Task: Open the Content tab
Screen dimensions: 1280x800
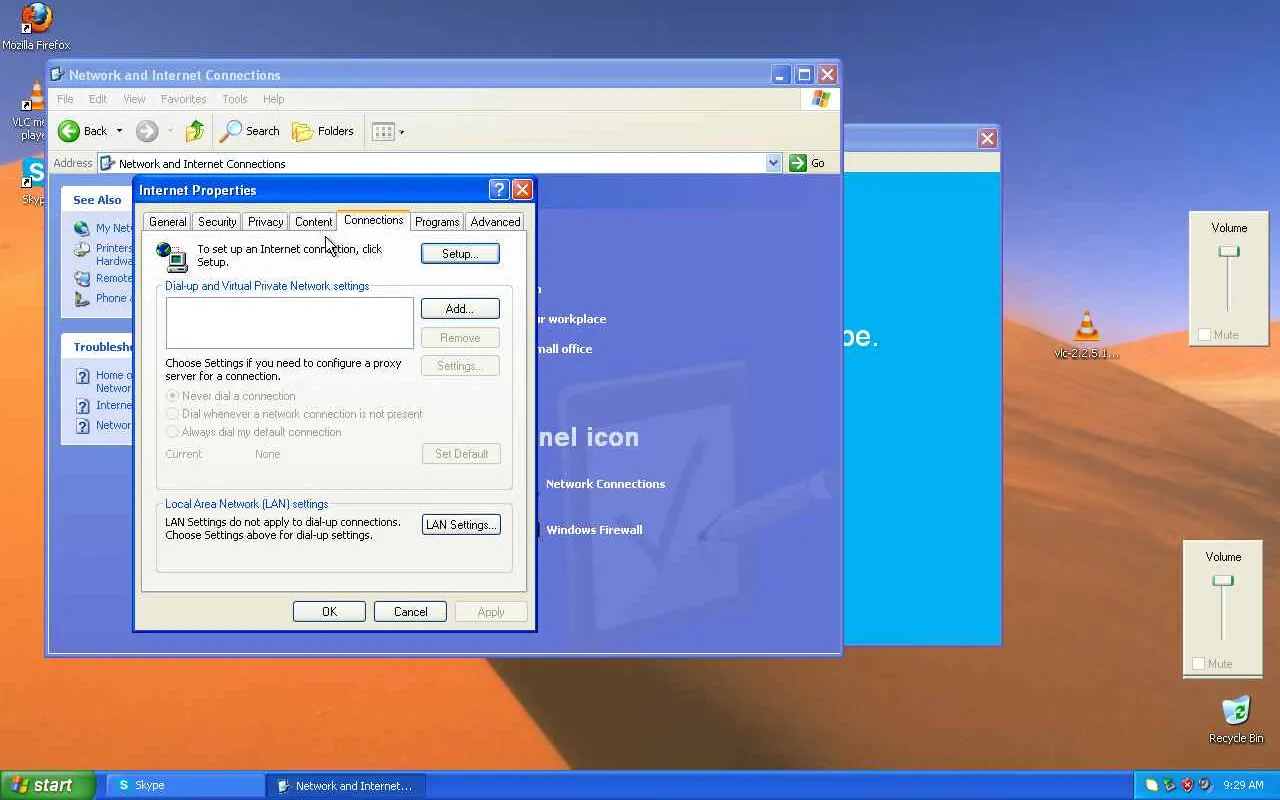Action: pyautogui.click(x=313, y=222)
